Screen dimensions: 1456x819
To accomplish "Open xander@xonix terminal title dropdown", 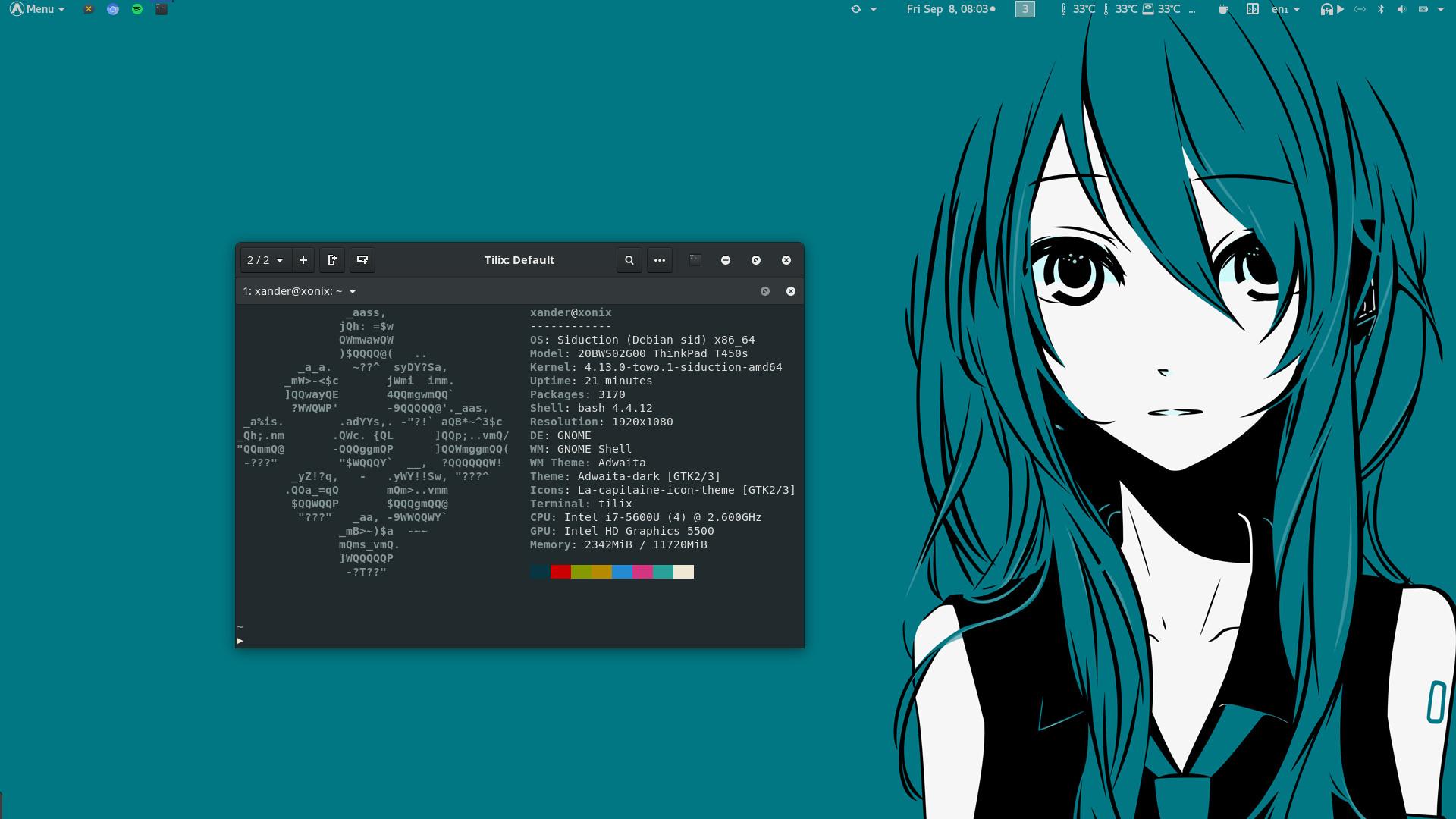I will click(x=353, y=291).
